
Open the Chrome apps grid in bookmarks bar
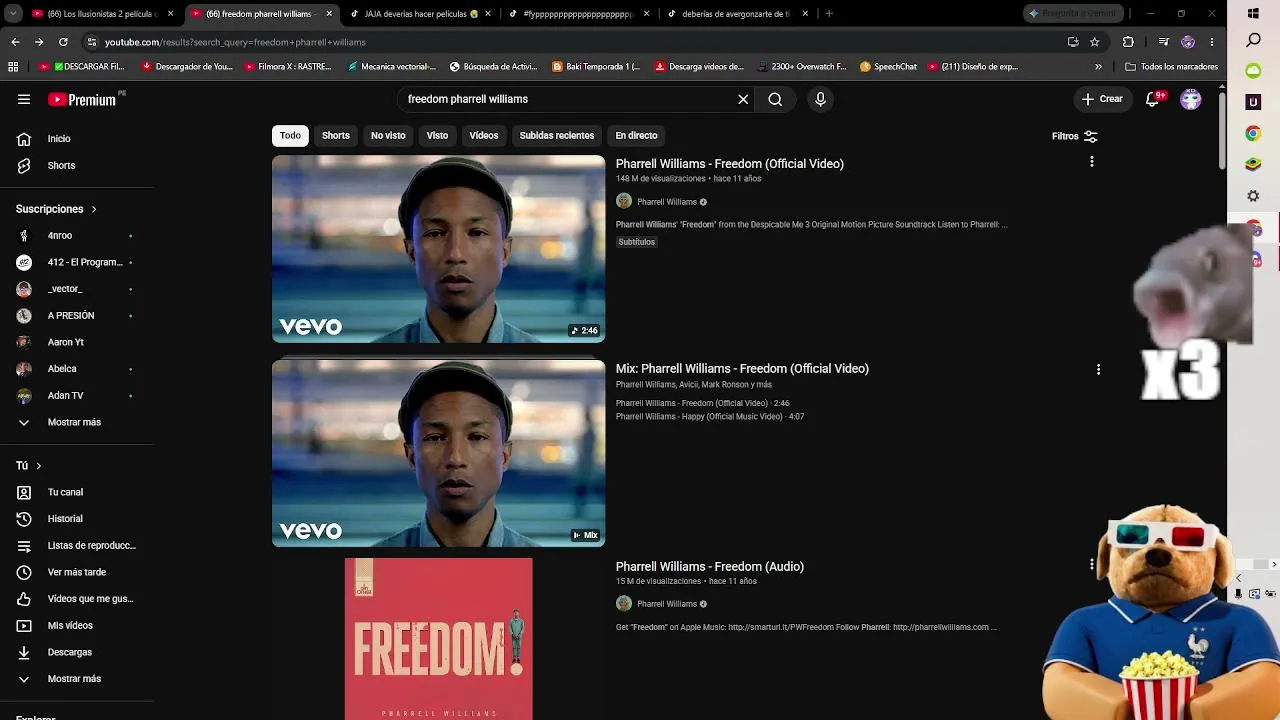pyautogui.click(x=13, y=67)
